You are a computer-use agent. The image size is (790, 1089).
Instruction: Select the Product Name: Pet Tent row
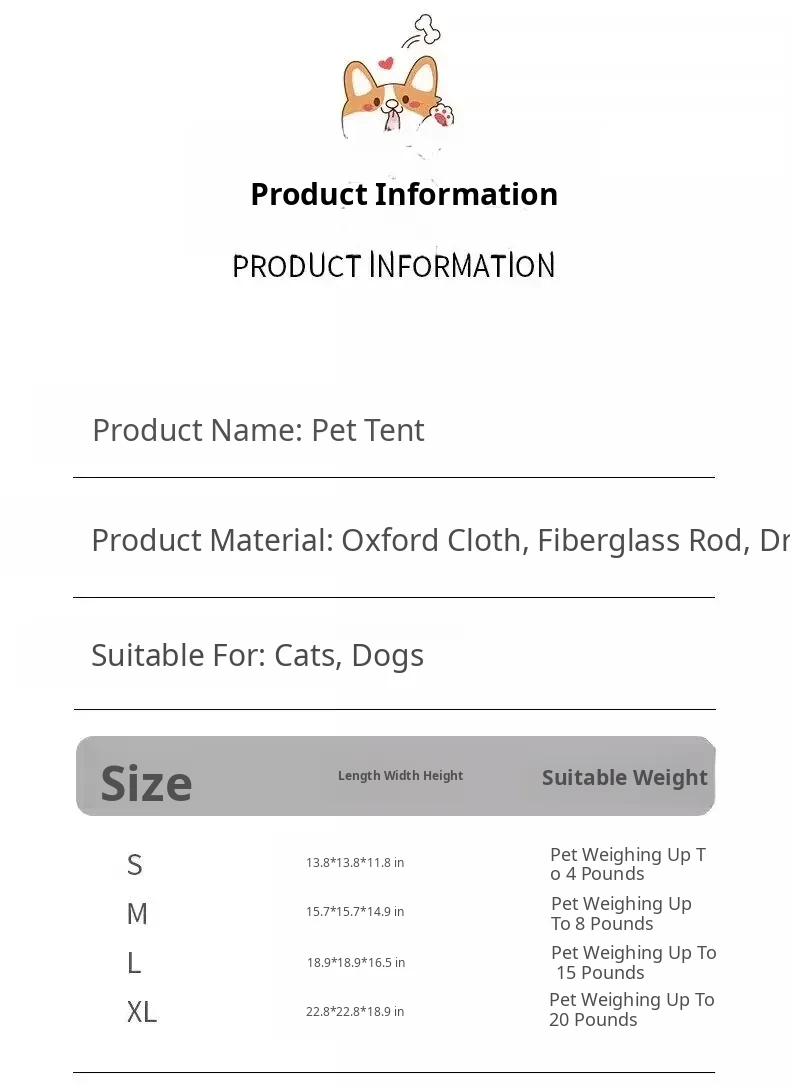coord(258,430)
